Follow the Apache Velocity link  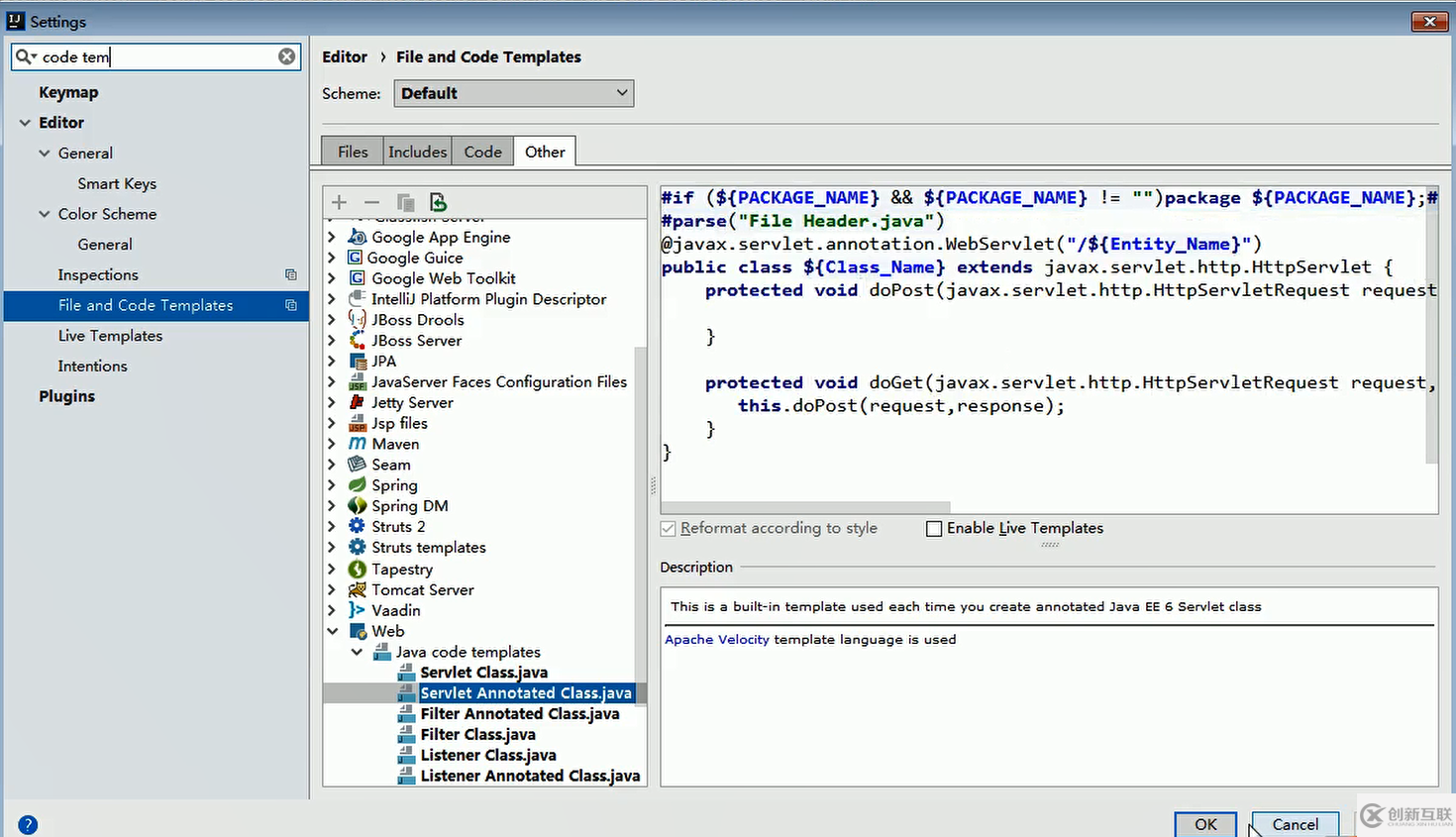pos(716,640)
